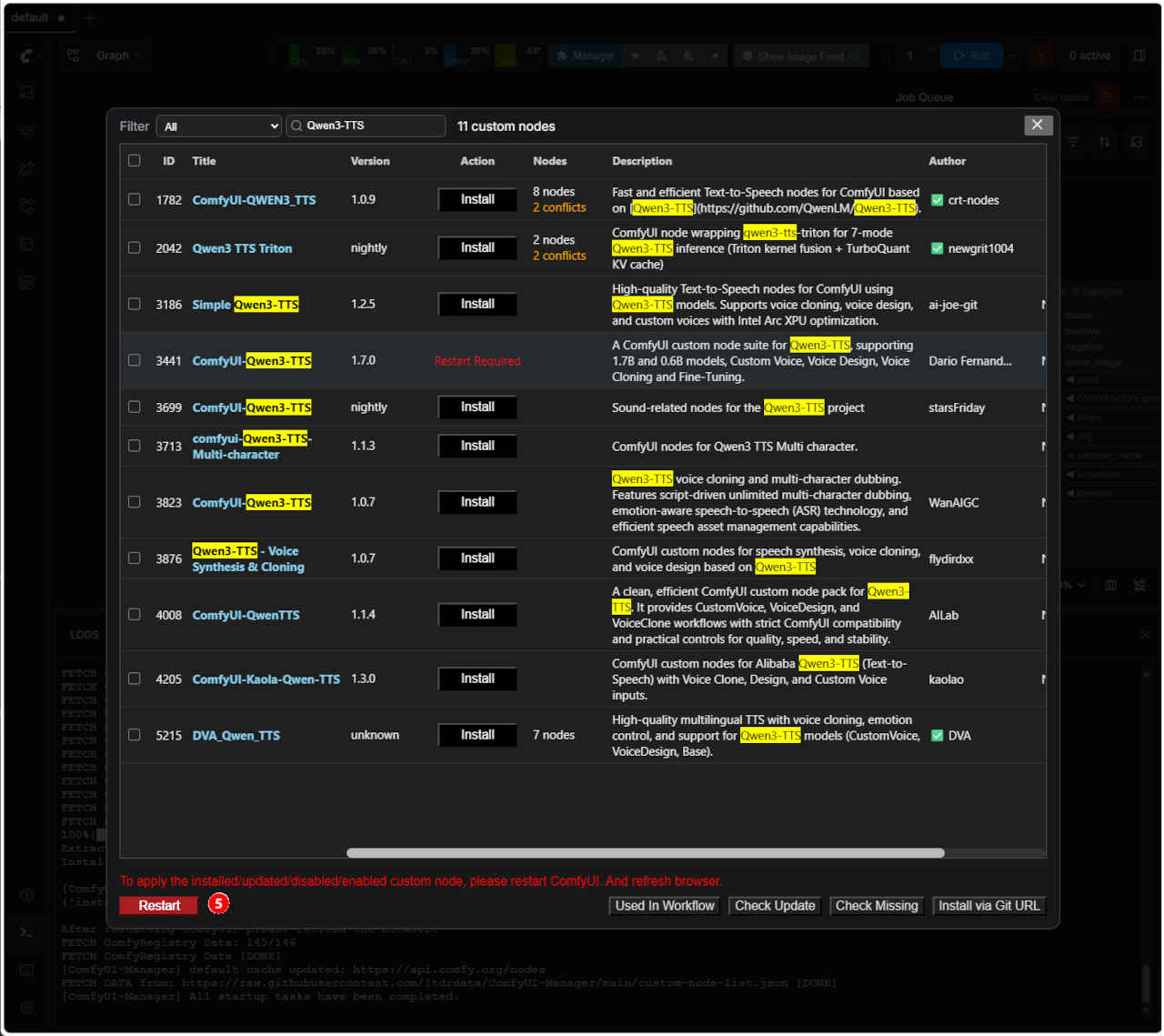Click the blue Run button

point(971,55)
